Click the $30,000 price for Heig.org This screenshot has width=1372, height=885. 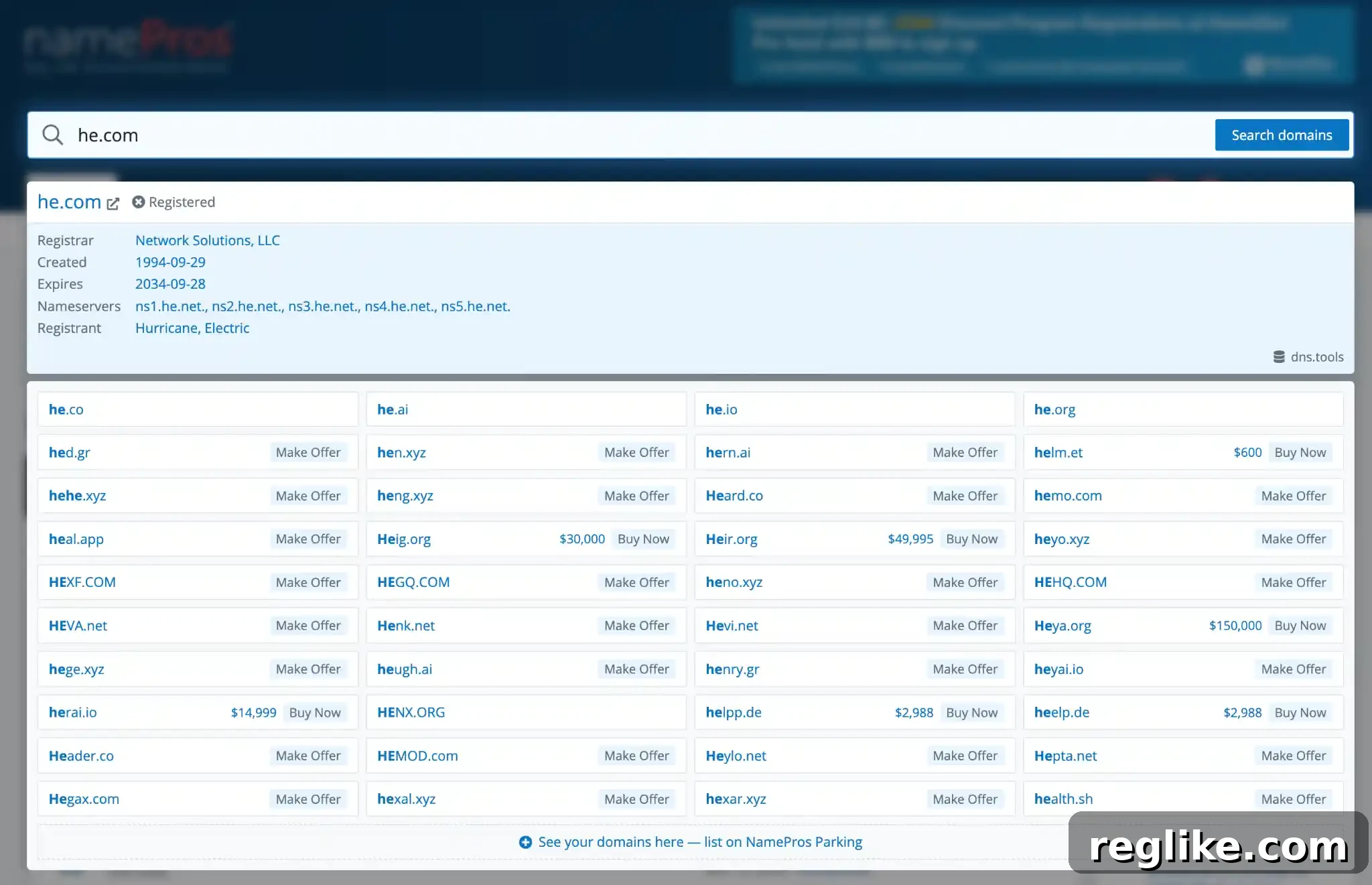582,539
